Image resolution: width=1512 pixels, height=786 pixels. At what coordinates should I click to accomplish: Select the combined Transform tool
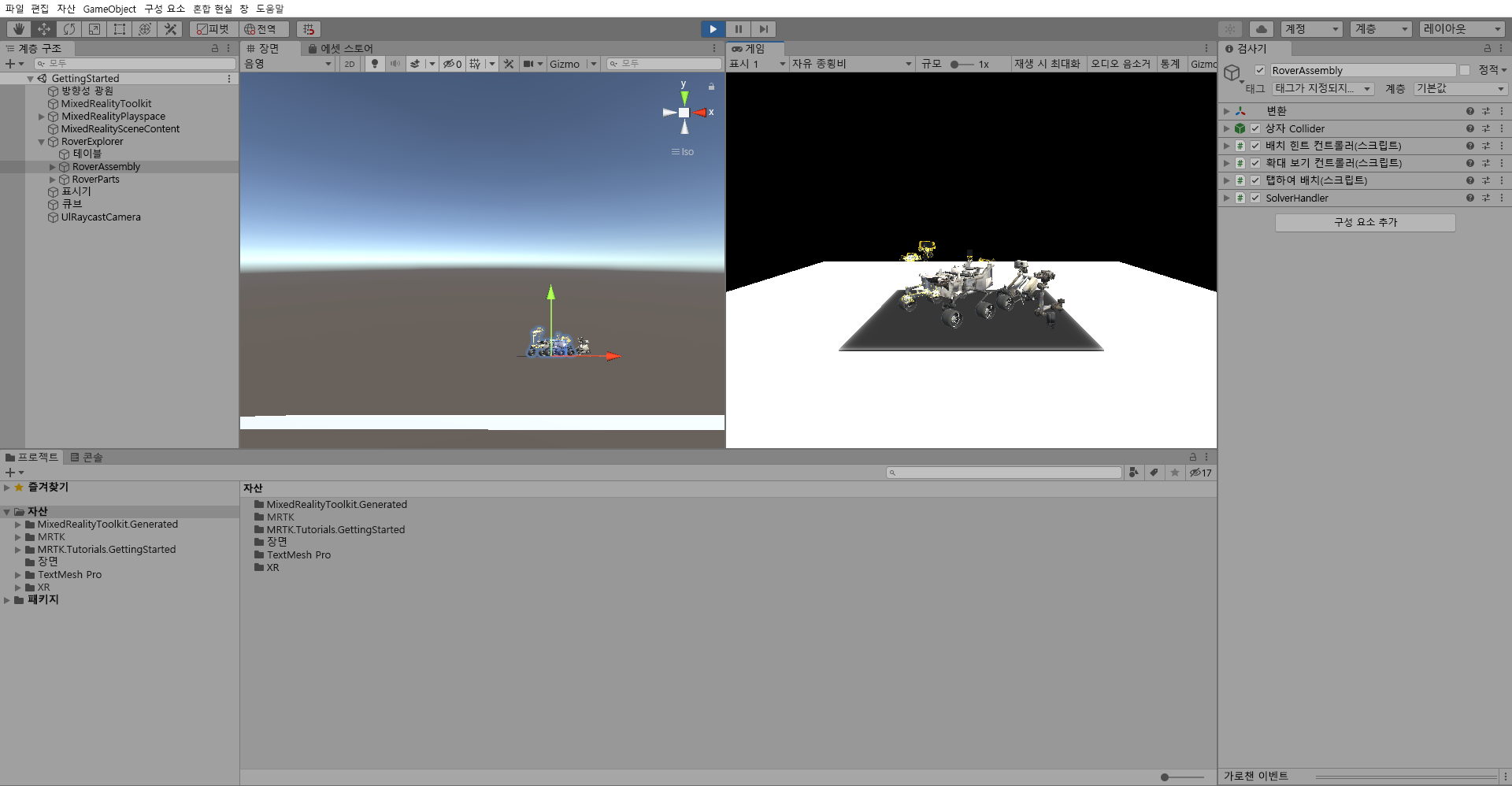[x=145, y=29]
